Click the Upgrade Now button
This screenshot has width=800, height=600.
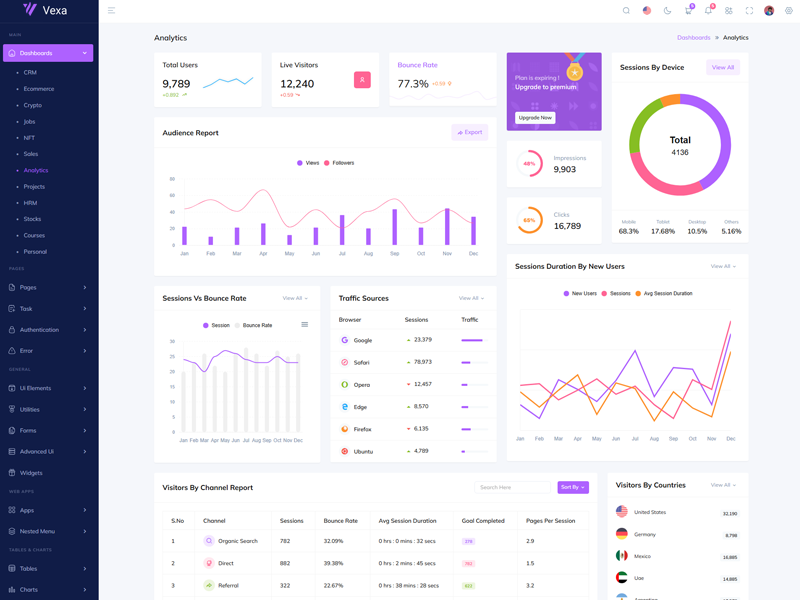[x=535, y=118]
